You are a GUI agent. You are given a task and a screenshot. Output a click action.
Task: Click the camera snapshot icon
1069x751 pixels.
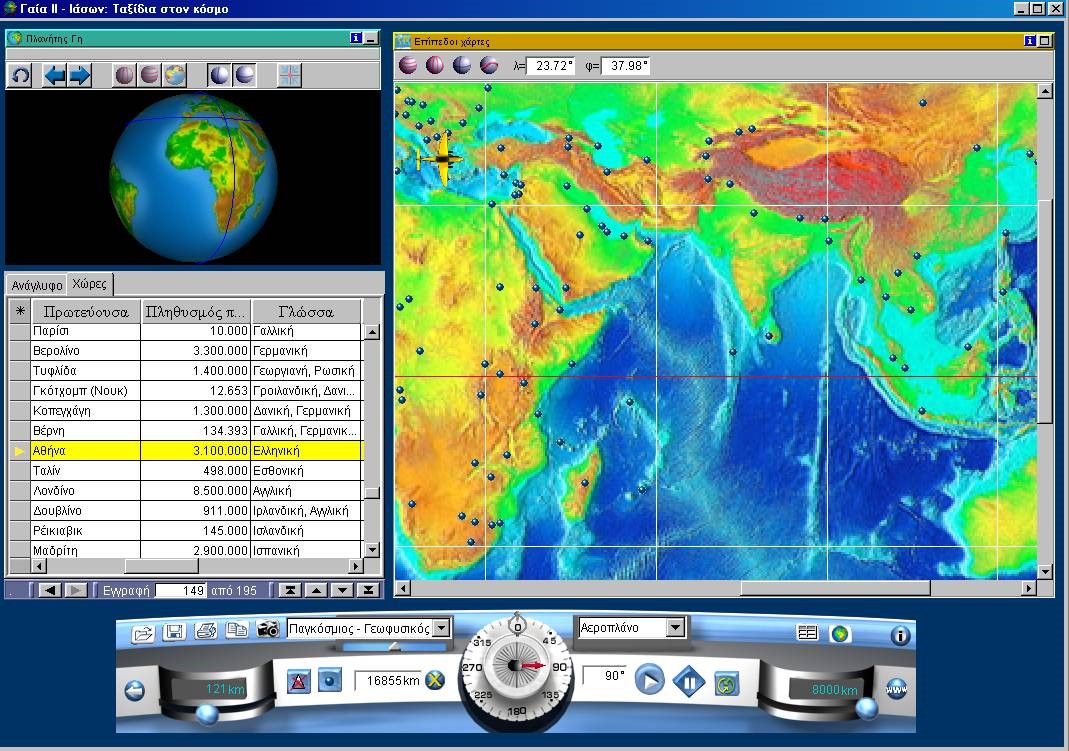[268, 629]
